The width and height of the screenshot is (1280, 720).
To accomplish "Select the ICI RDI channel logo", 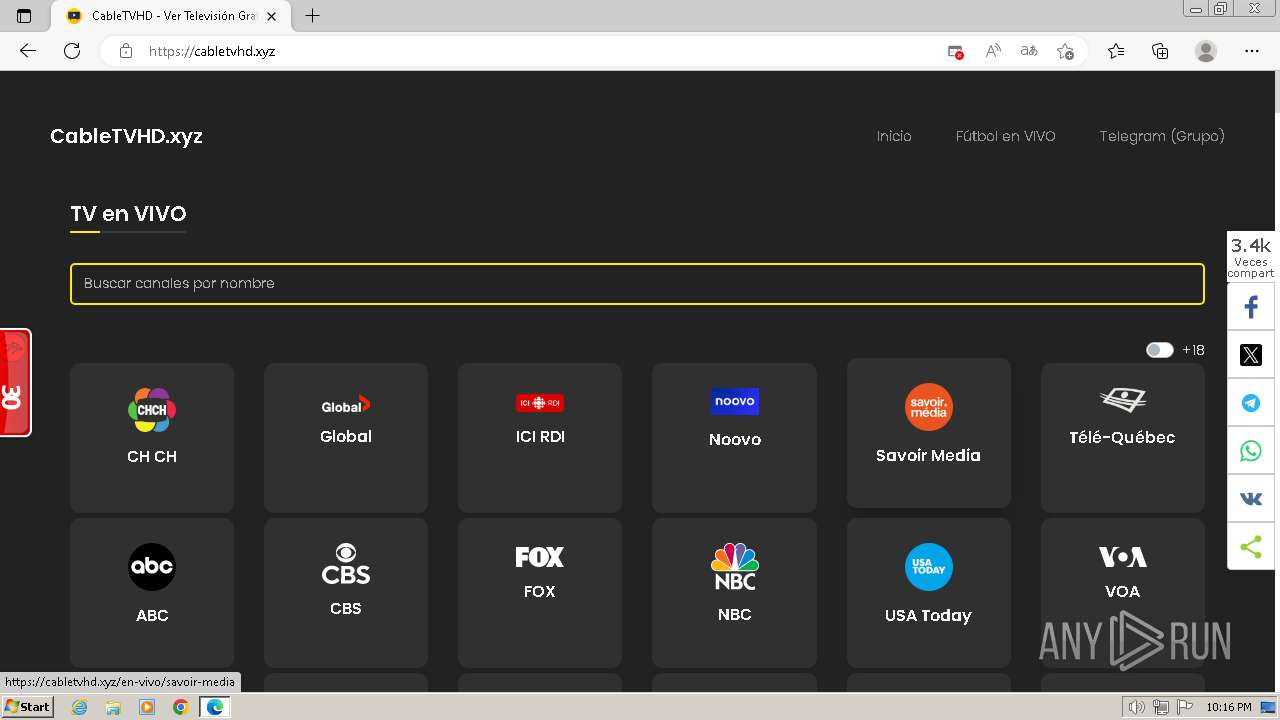I will [x=540, y=403].
